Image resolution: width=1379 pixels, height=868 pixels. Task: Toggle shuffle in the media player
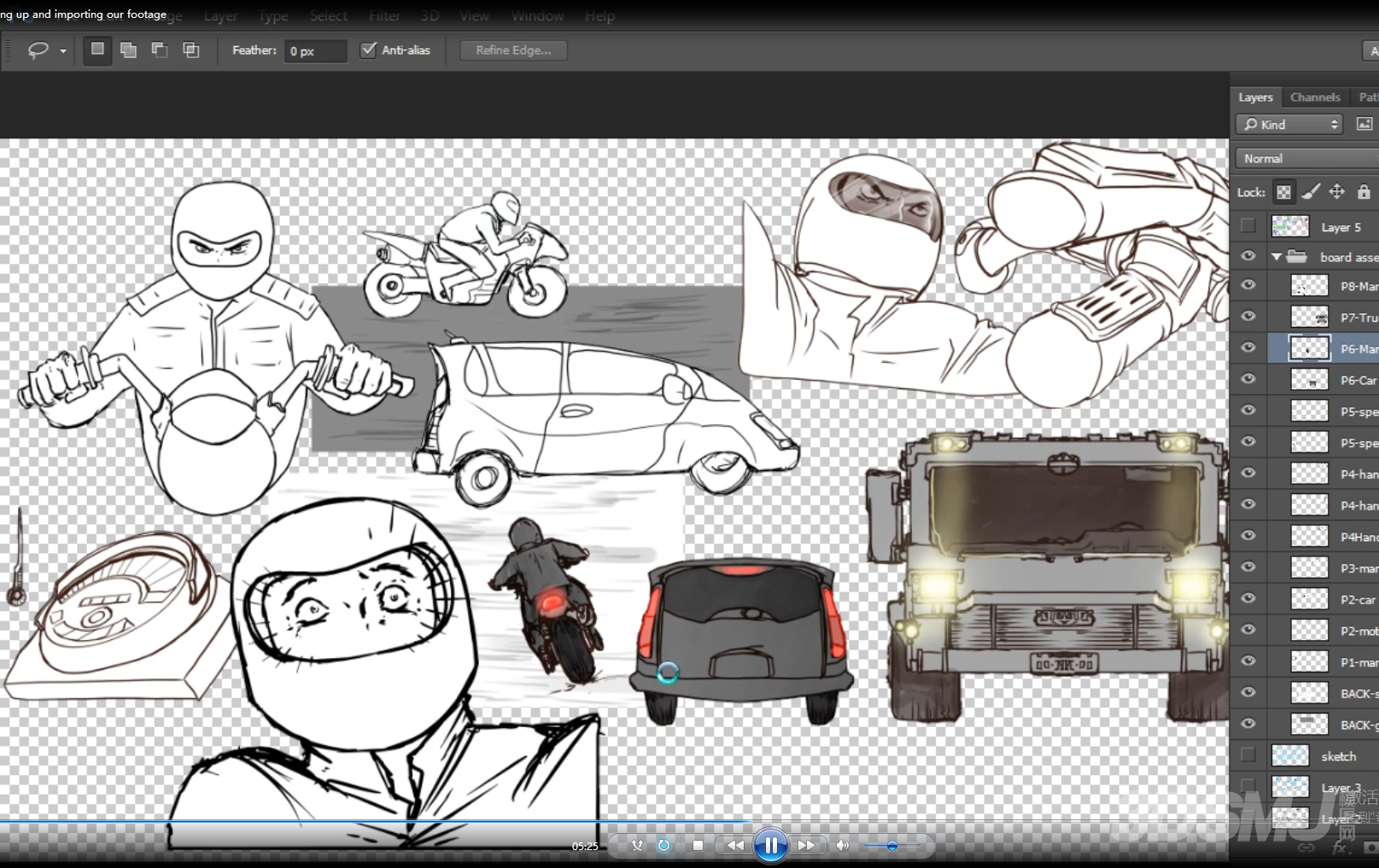pyautogui.click(x=637, y=845)
